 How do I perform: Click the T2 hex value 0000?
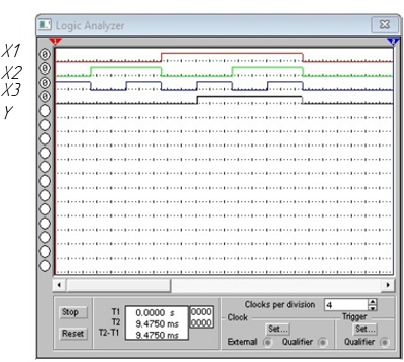201,323
